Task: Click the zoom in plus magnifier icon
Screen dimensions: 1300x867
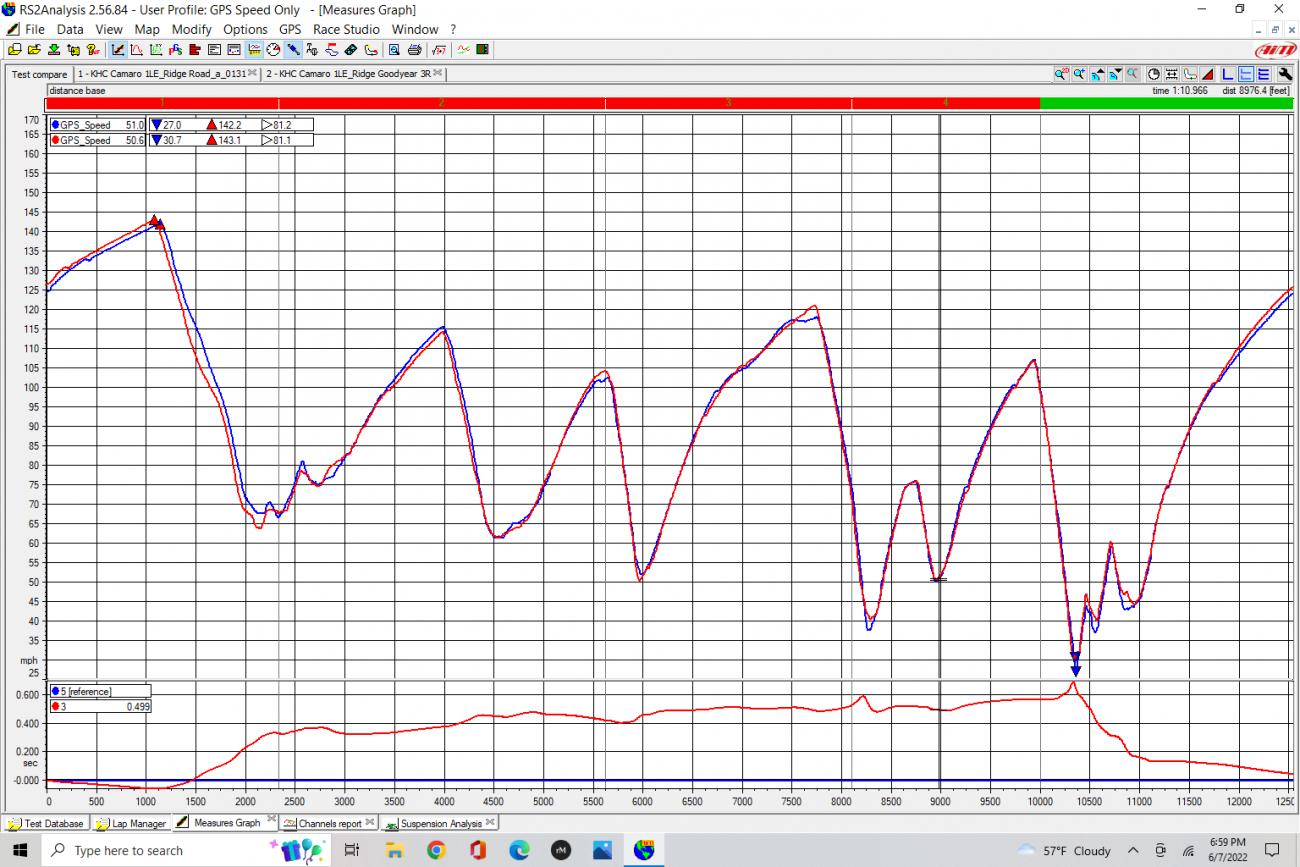Action: click(1080, 74)
